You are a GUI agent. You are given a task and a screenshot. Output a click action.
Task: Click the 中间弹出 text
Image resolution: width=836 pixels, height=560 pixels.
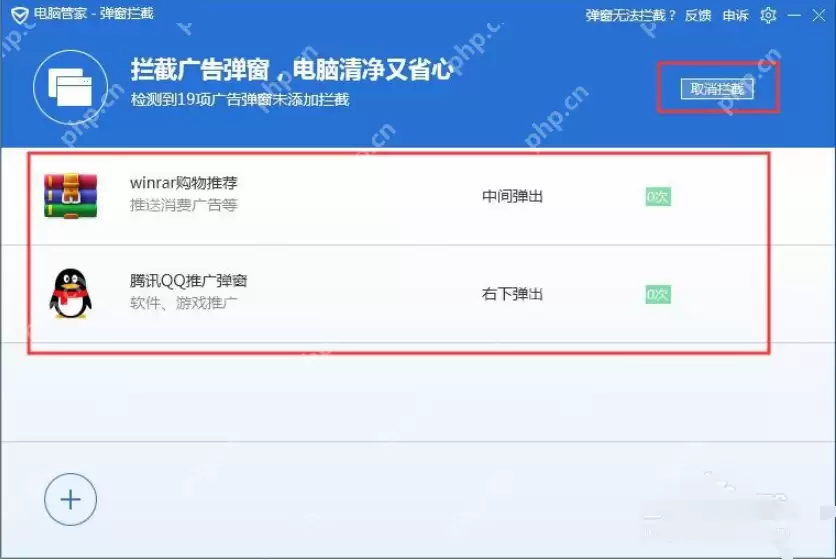pos(512,196)
